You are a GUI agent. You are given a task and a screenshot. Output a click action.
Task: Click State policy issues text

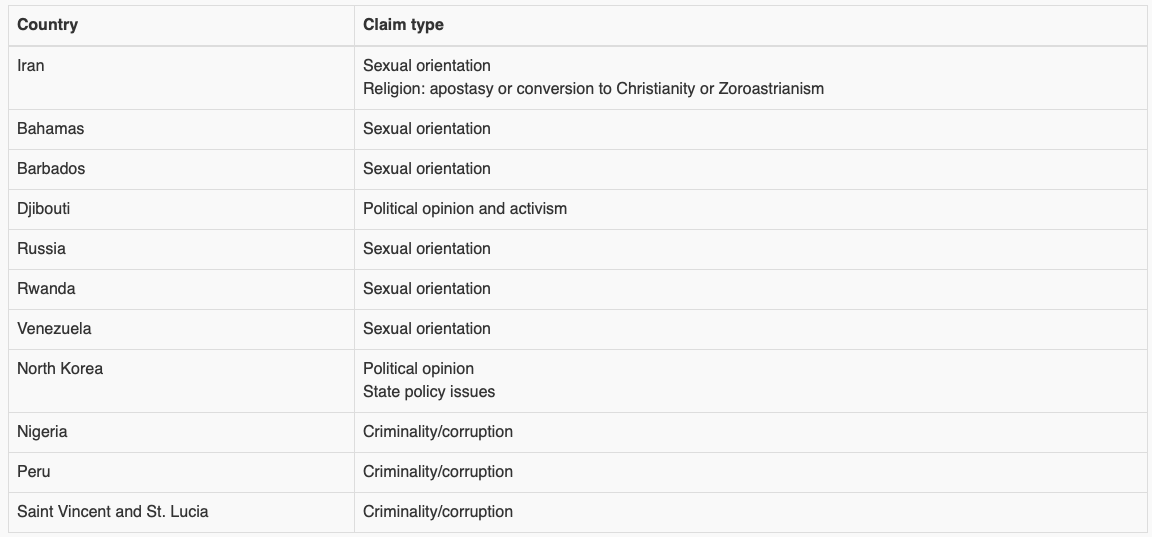click(x=428, y=392)
